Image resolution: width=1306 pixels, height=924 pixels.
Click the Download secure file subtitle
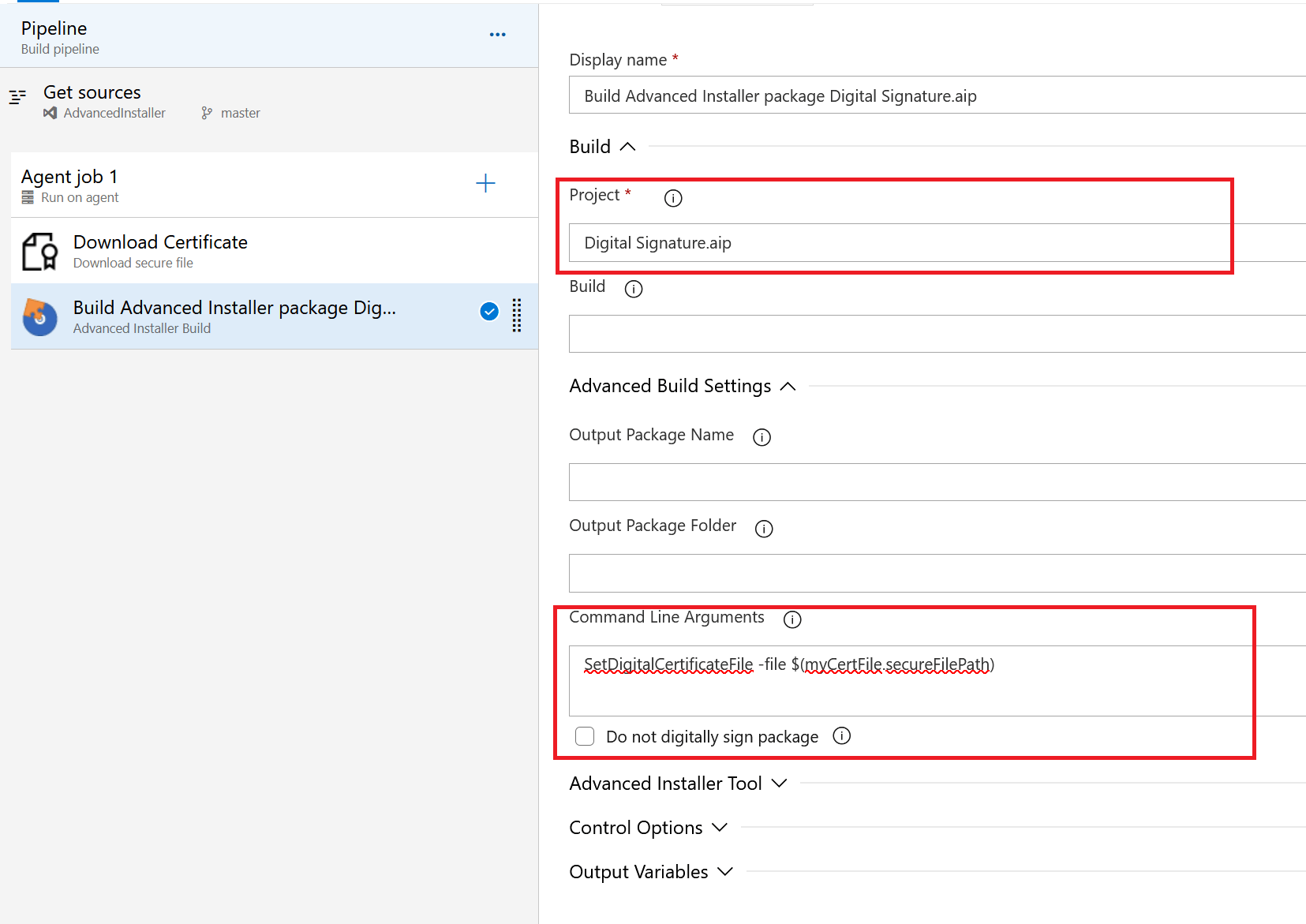(x=133, y=263)
